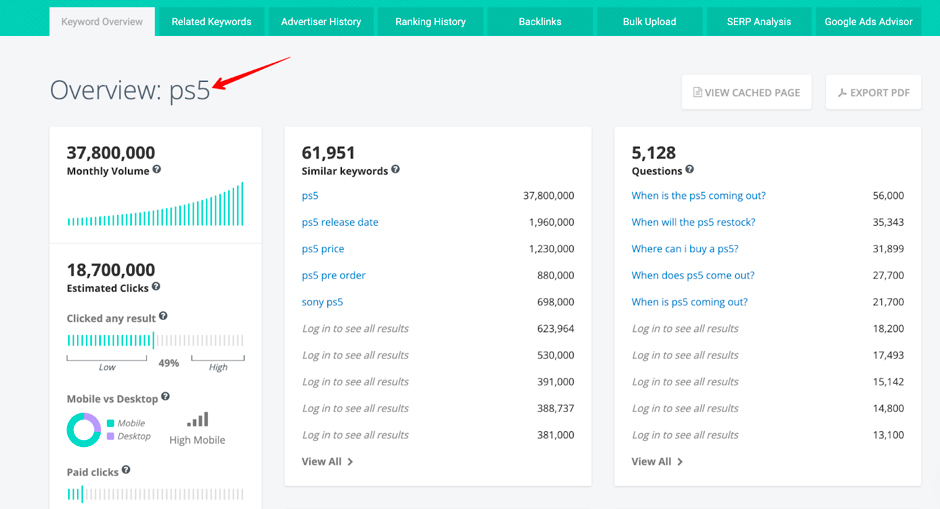Click the 5,128 questions count
The width and height of the screenshot is (940, 509).
pyautogui.click(x=653, y=153)
